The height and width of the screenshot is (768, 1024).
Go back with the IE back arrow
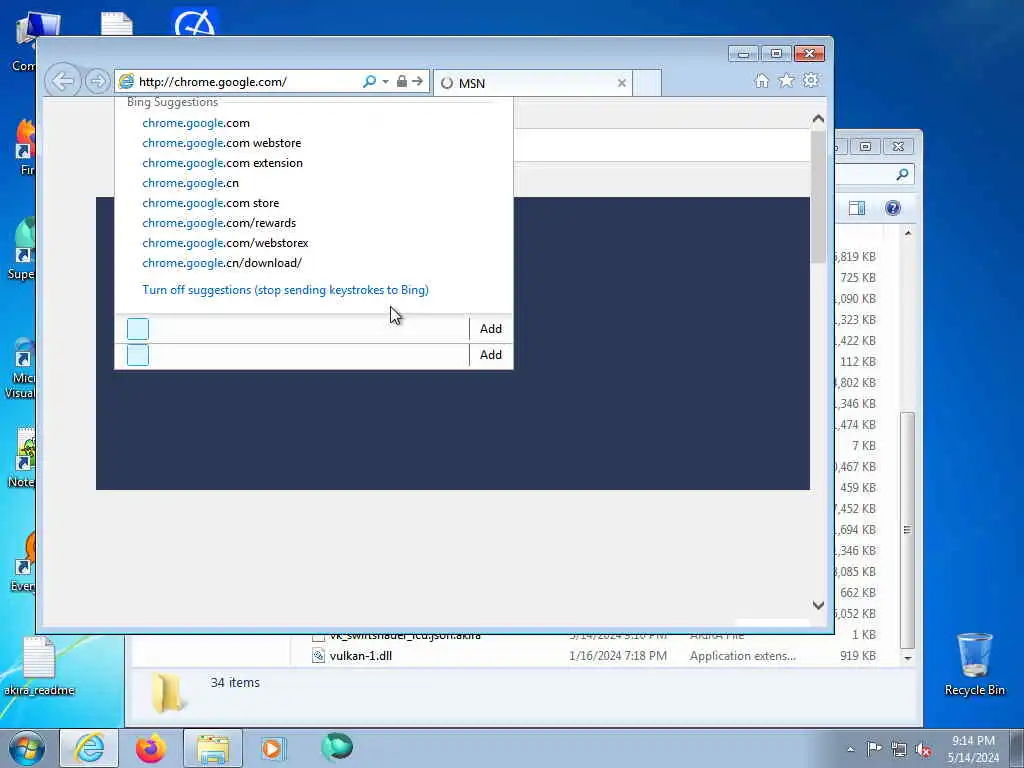[63, 82]
